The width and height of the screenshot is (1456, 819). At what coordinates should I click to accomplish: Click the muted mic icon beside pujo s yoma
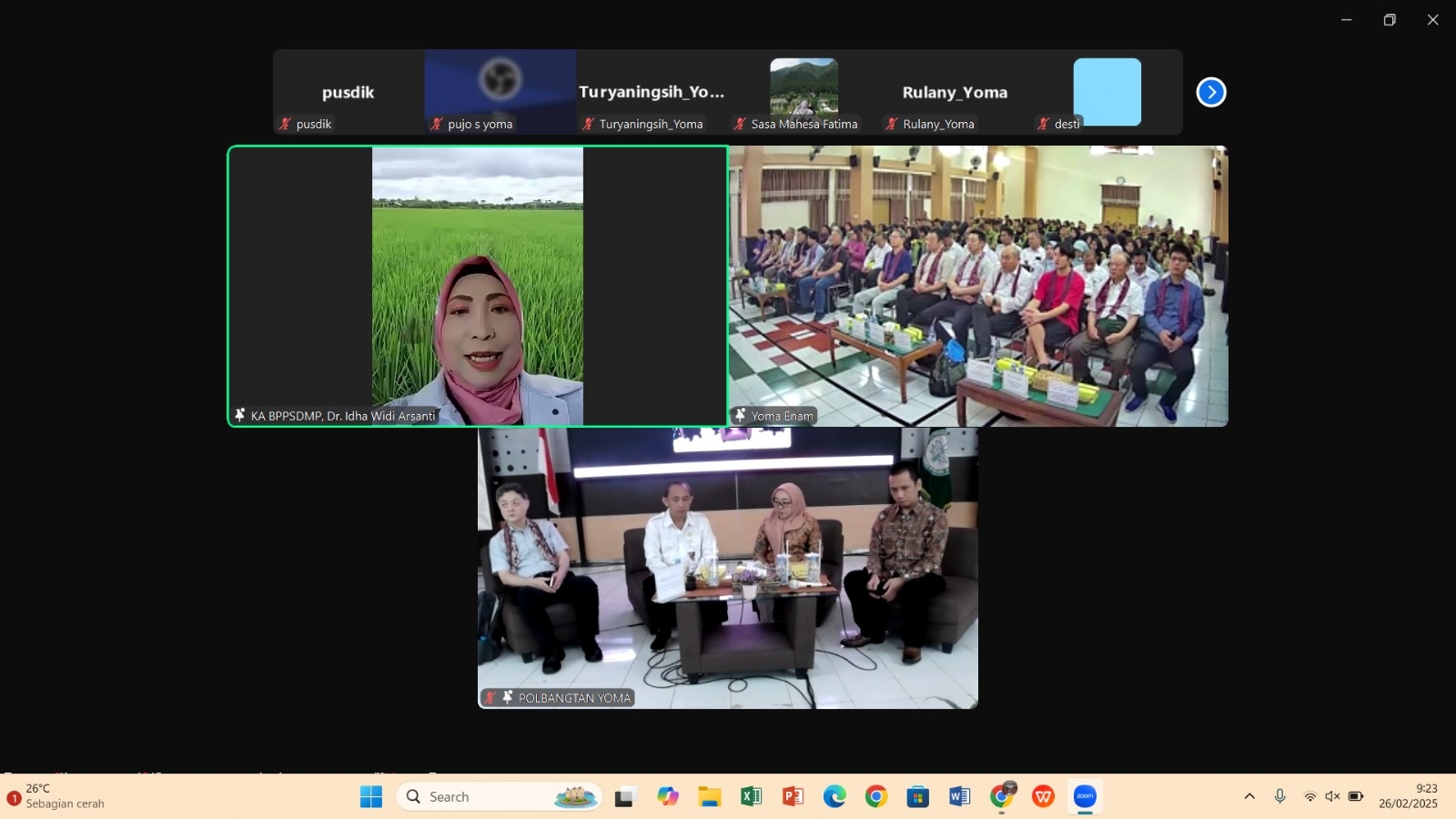[x=438, y=124]
